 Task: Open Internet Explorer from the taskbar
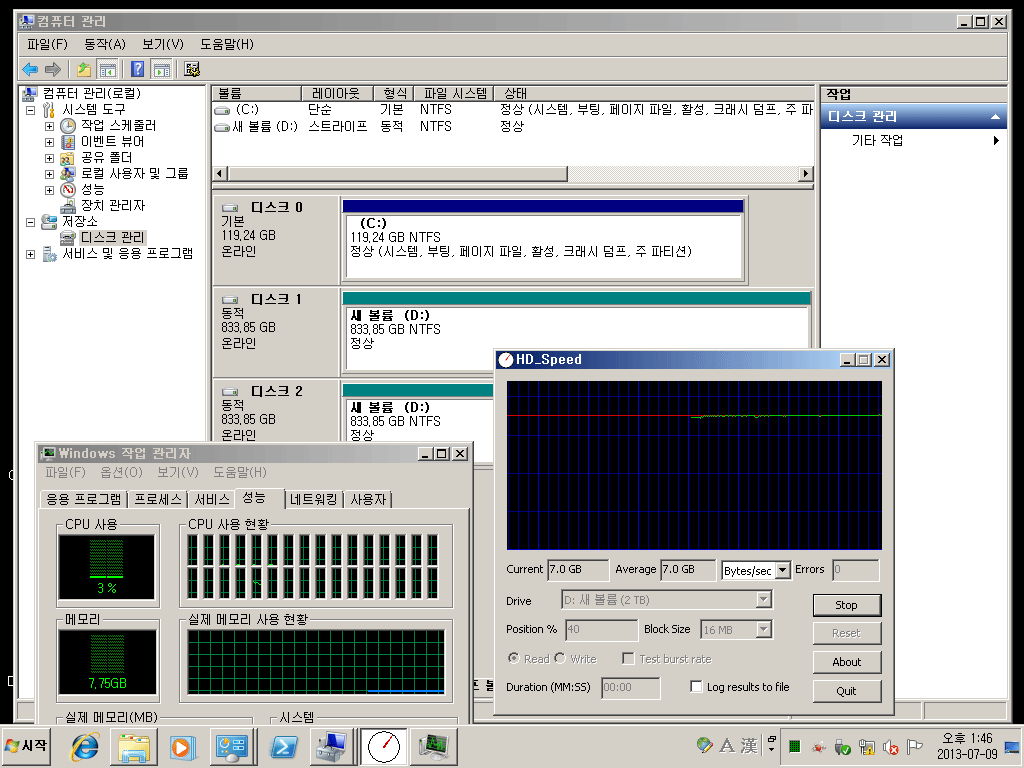pyautogui.click(x=85, y=746)
